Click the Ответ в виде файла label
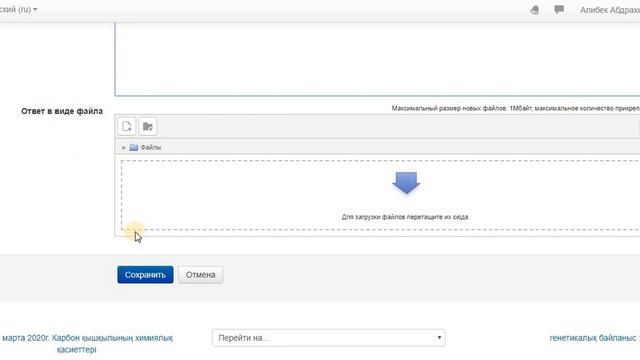Image resolution: width=640 pixels, height=360 pixels. [x=62, y=111]
